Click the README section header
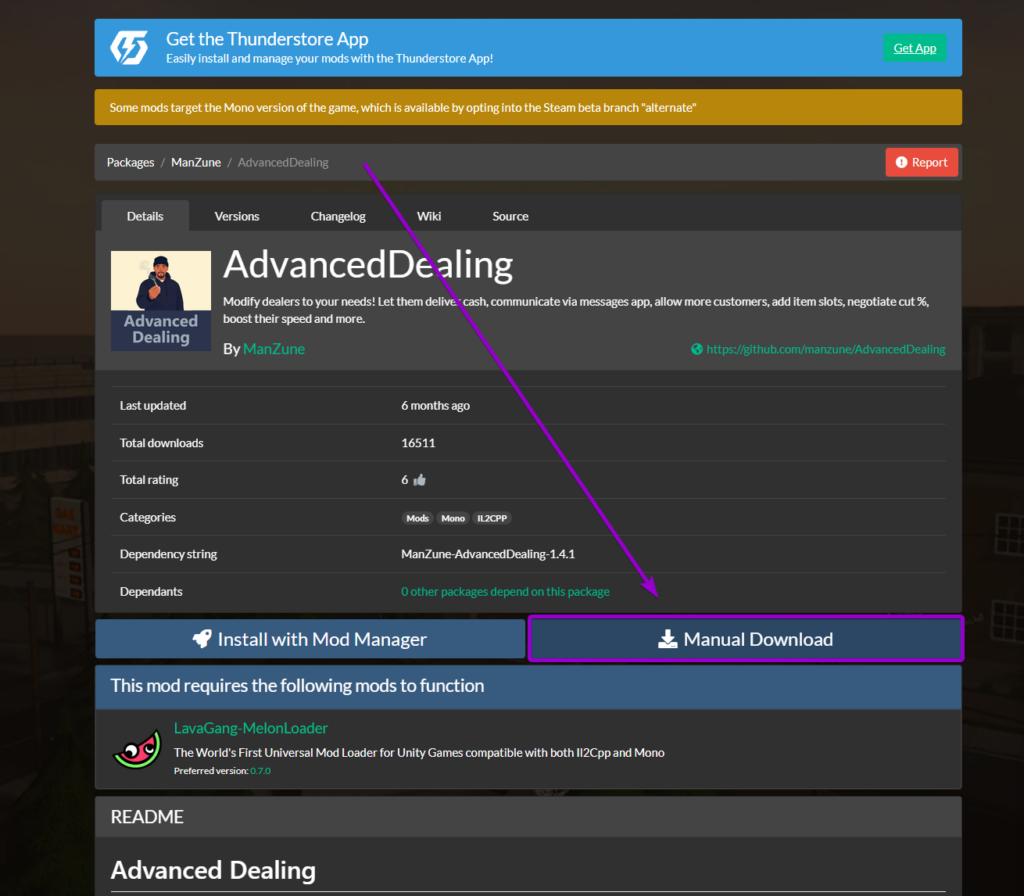 click(528, 816)
